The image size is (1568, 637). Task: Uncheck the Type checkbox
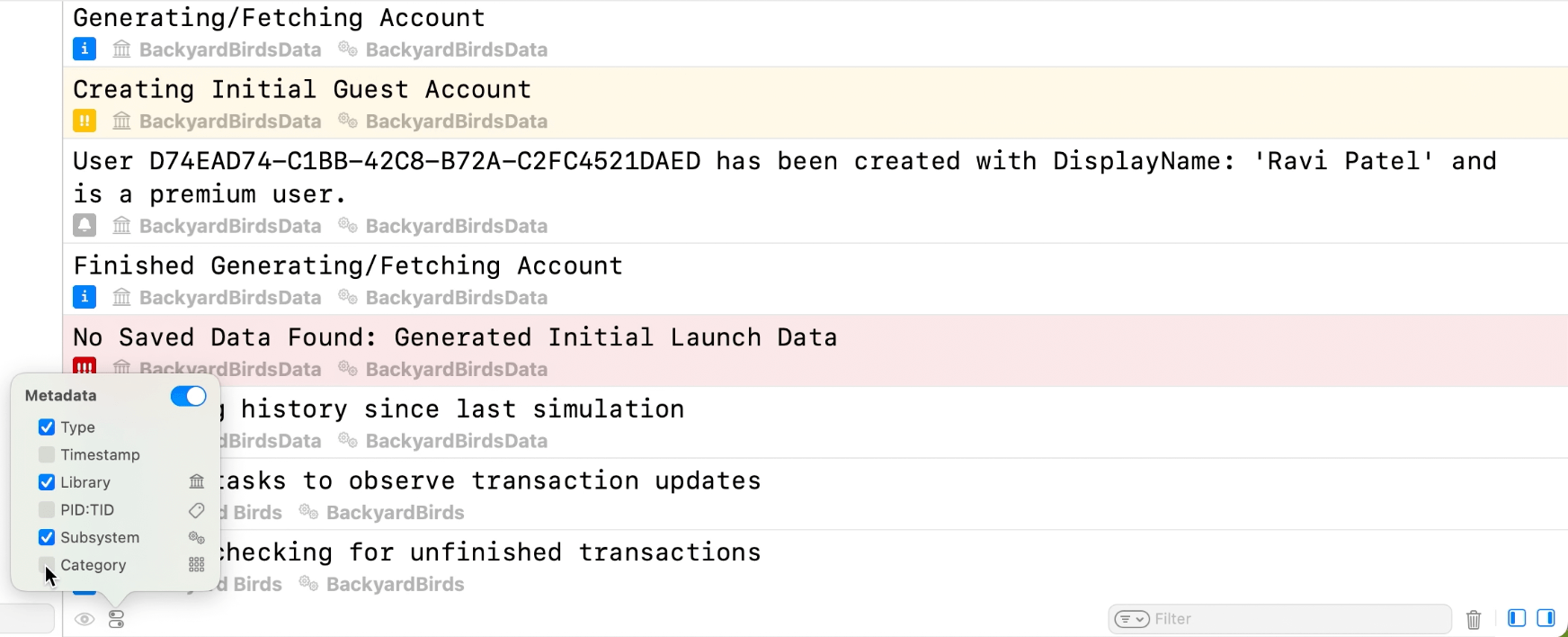[x=47, y=427]
